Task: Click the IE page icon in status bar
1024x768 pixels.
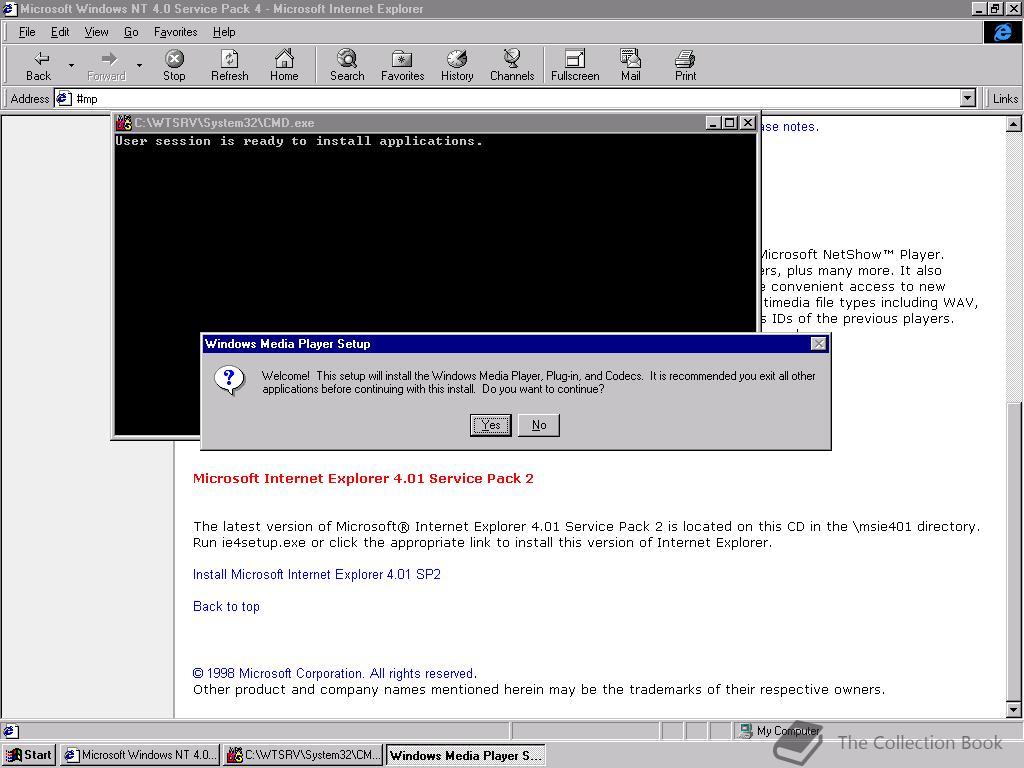Action: coord(10,731)
